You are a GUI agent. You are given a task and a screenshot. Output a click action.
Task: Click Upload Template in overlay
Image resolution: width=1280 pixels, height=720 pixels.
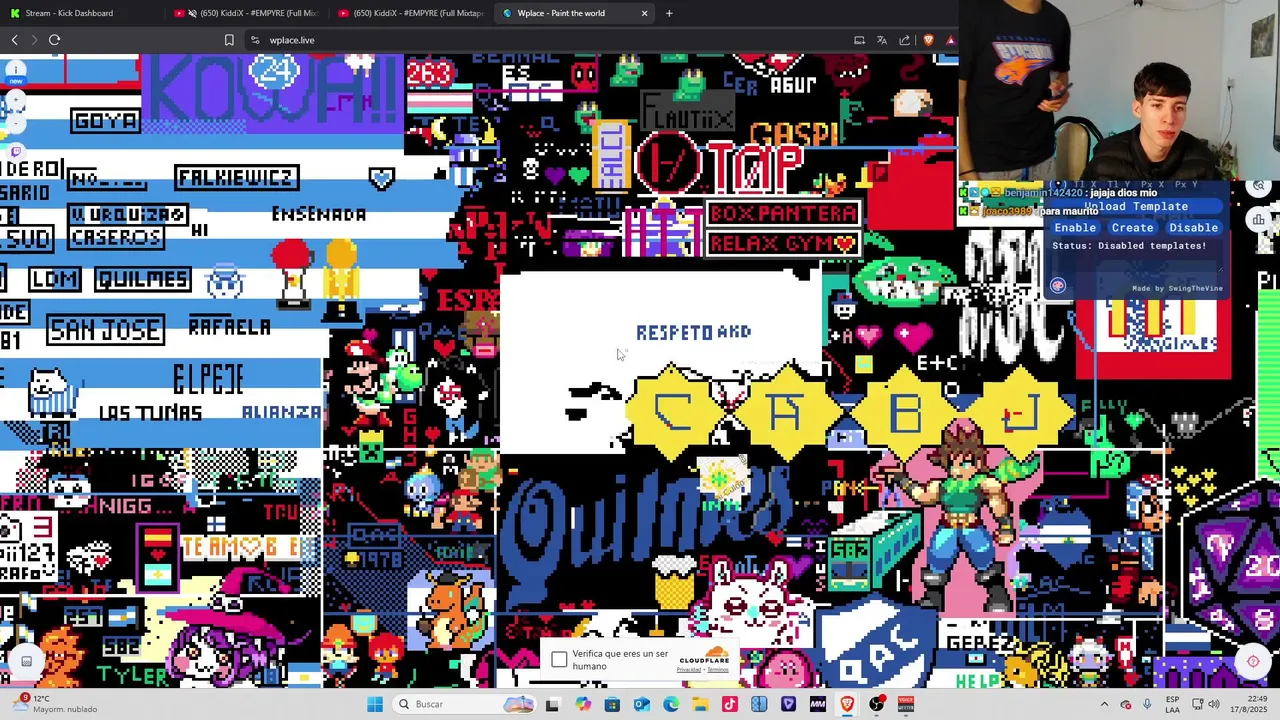click(1137, 207)
